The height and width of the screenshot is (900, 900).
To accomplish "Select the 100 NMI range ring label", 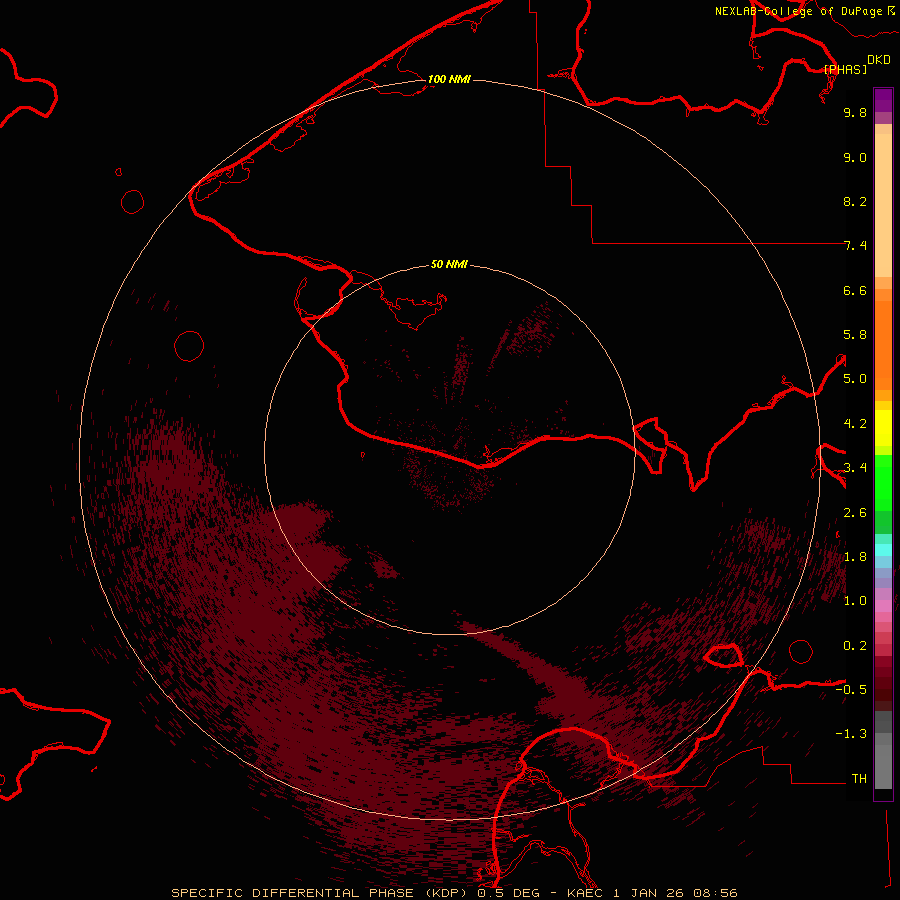I will click(x=449, y=79).
